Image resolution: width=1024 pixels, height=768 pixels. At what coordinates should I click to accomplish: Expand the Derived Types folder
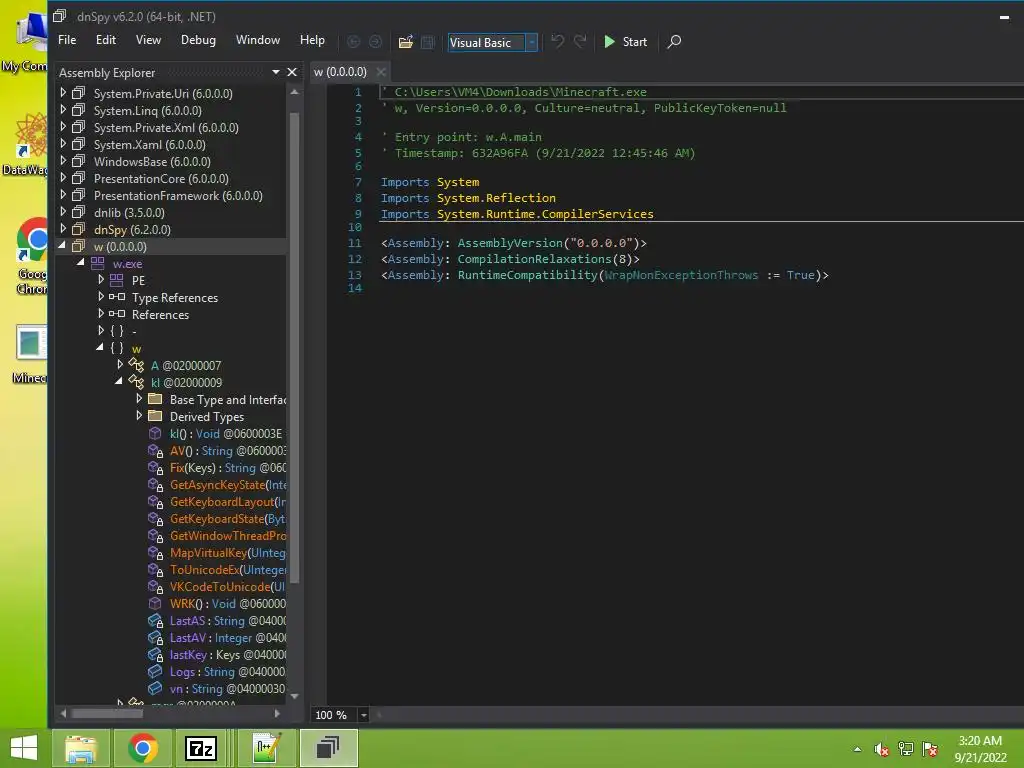[139, 415]
